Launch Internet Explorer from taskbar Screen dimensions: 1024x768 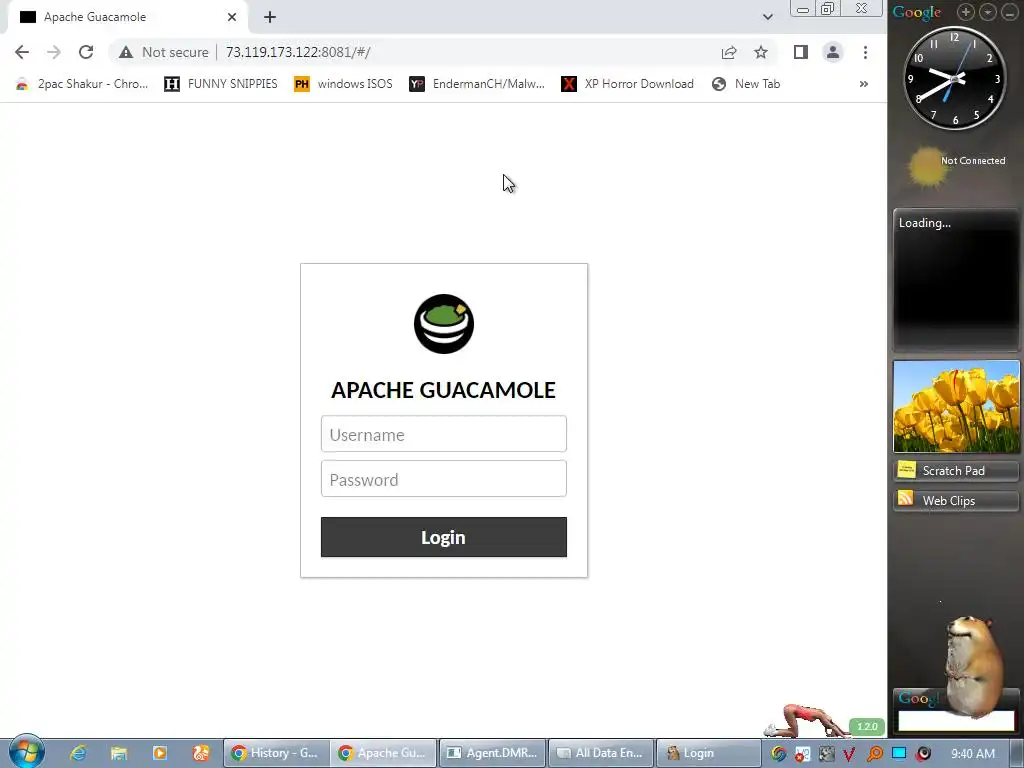tap(78, 753)
